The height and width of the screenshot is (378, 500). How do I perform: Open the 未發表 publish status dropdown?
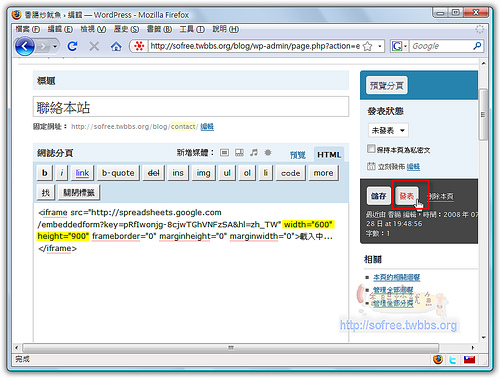coord(388,130)
